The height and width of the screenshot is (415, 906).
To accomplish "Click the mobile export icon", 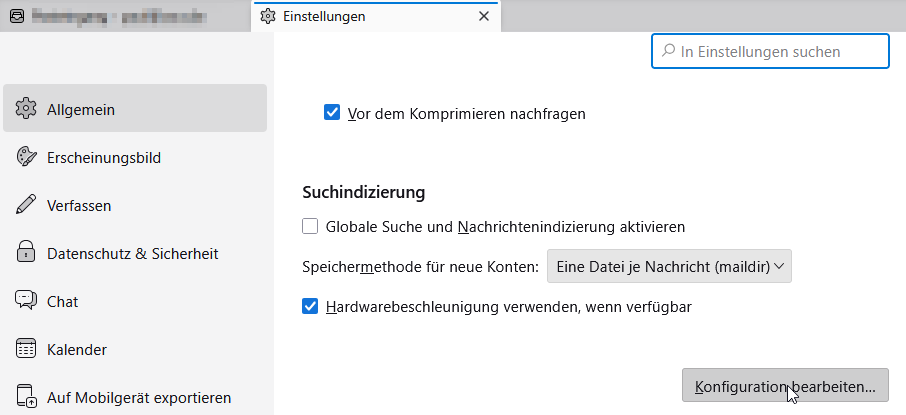I will click(x=27, y=397).
